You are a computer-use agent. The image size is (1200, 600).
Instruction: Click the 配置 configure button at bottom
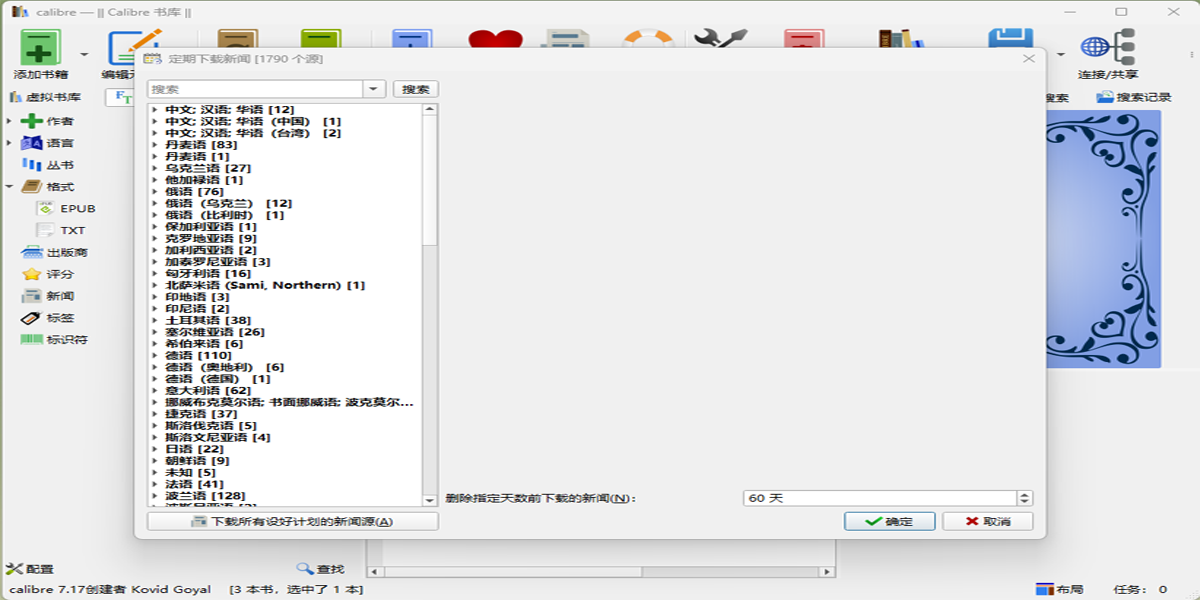pos(30,569)
